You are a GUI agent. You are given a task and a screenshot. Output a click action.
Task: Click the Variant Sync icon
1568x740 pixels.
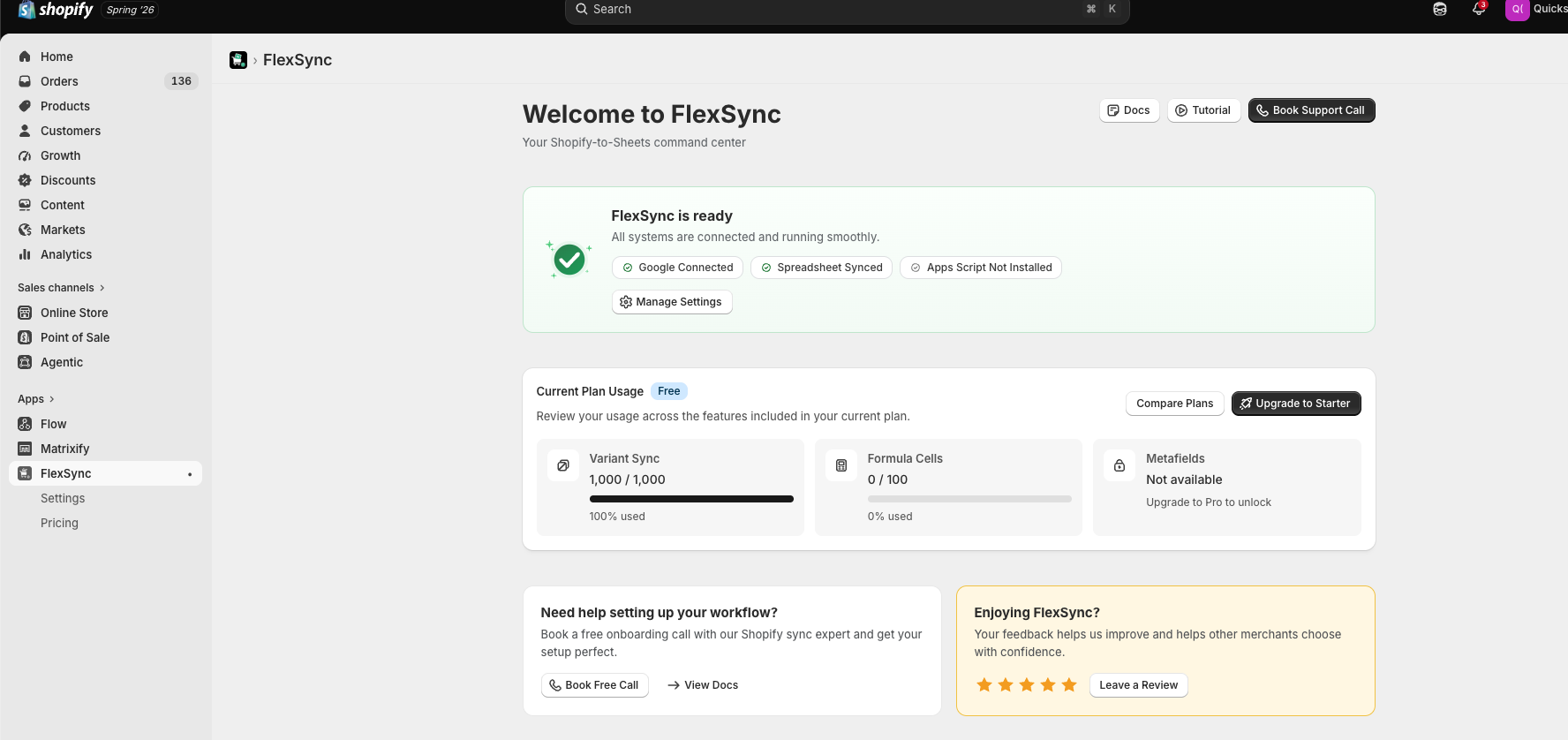[563, 465]
